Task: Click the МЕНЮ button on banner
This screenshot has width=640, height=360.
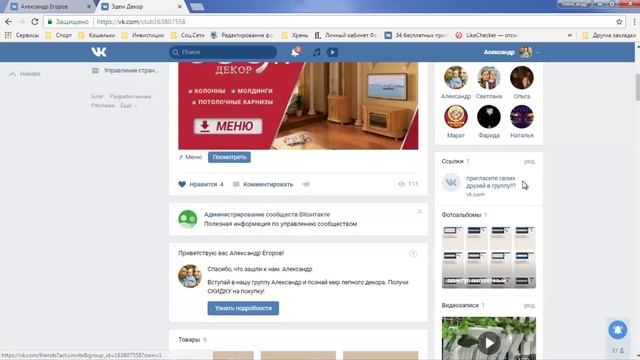Action: 228,126
